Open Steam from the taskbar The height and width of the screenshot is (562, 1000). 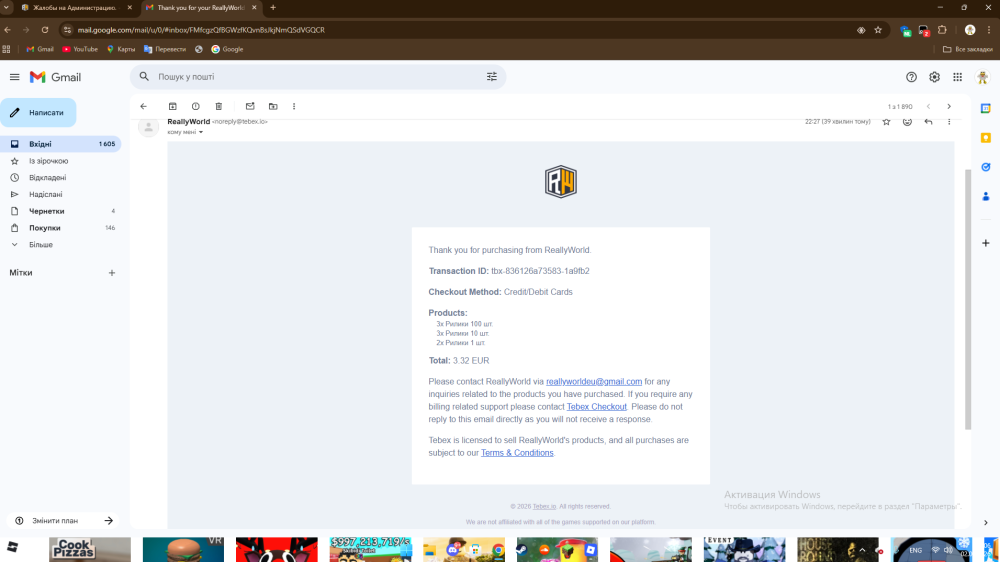click(x=522, y=549)
